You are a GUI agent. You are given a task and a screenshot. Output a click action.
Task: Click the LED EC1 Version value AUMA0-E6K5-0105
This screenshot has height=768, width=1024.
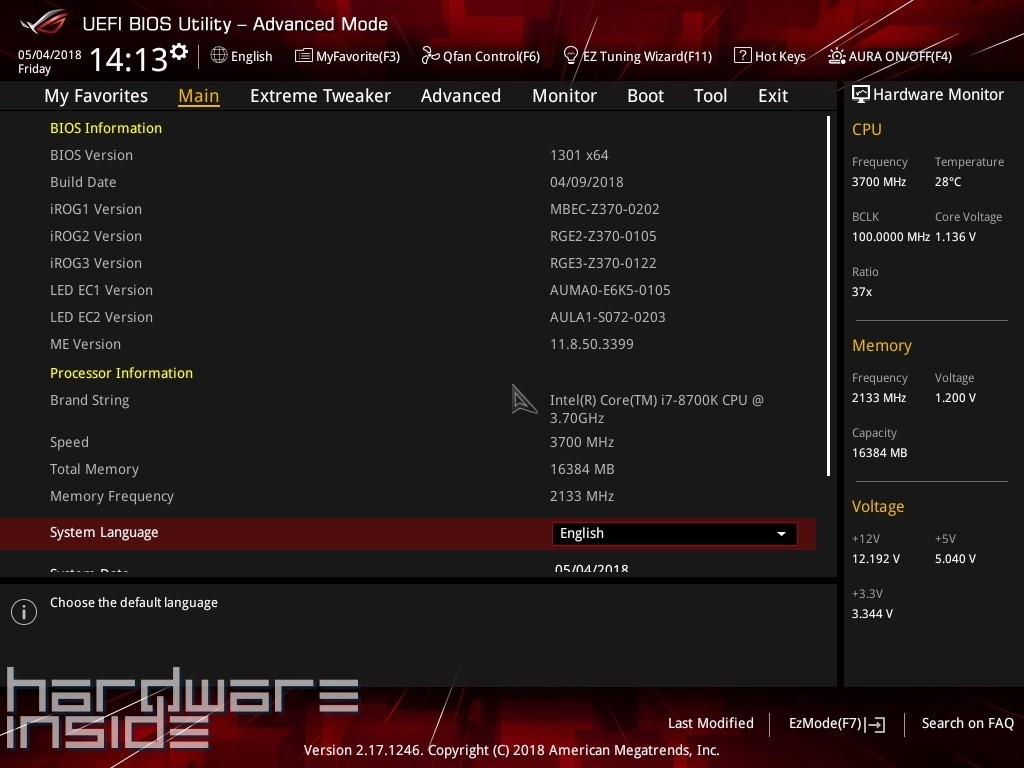click(x=610, y=290)
